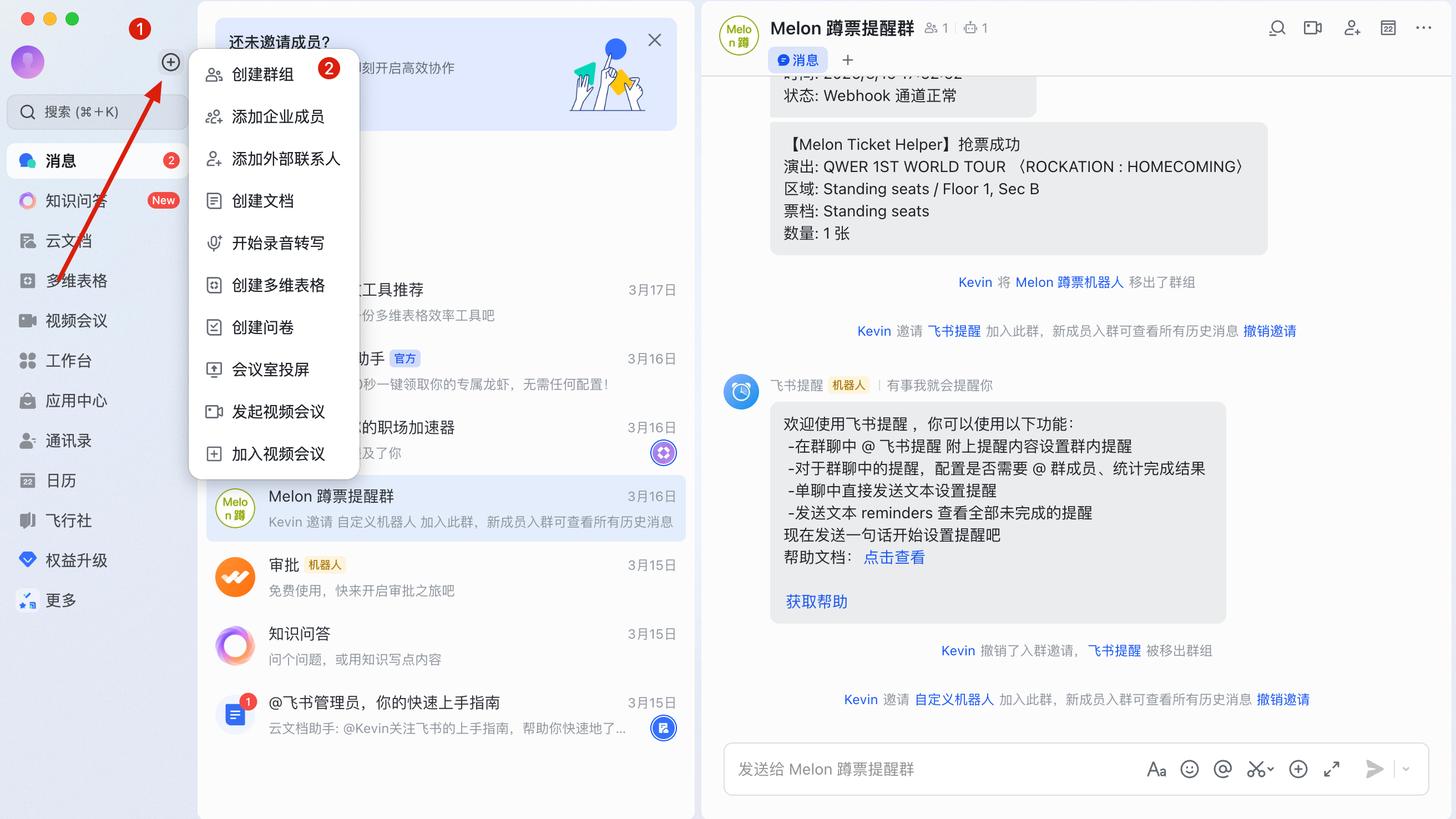Close the 还未邀请成员 banner
Viewport: 1456px width, 819px height.
click(655, 40)
